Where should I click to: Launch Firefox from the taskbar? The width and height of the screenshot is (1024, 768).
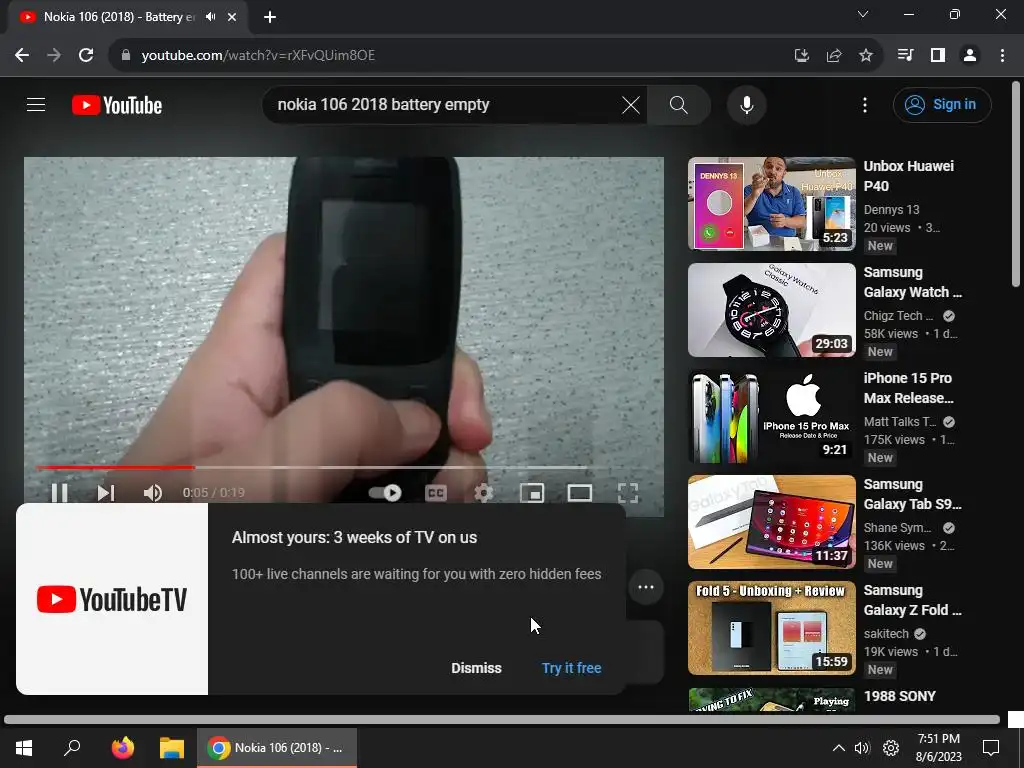pyautogui.click(x=123, y=748)
